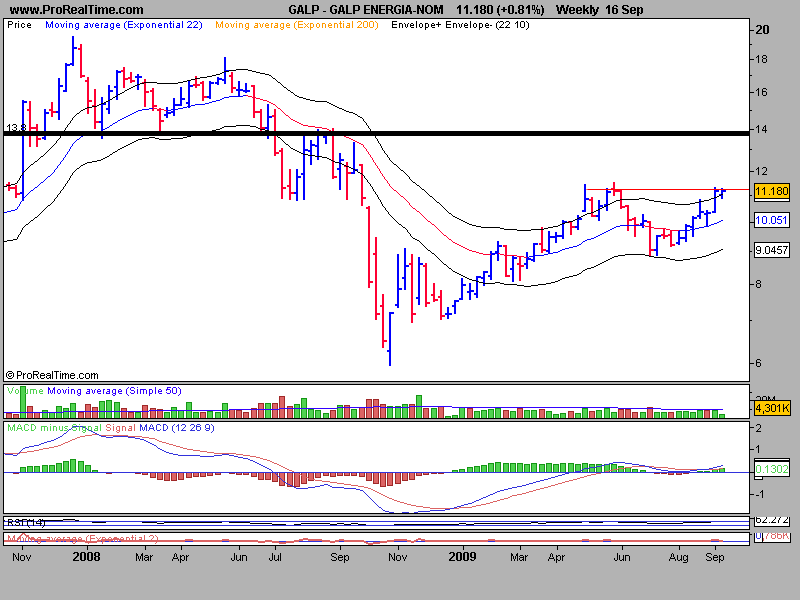The height and width of the screenshot is (600, 800).
Task: Click the Volume panel label
Action: [x=25, y=391]
